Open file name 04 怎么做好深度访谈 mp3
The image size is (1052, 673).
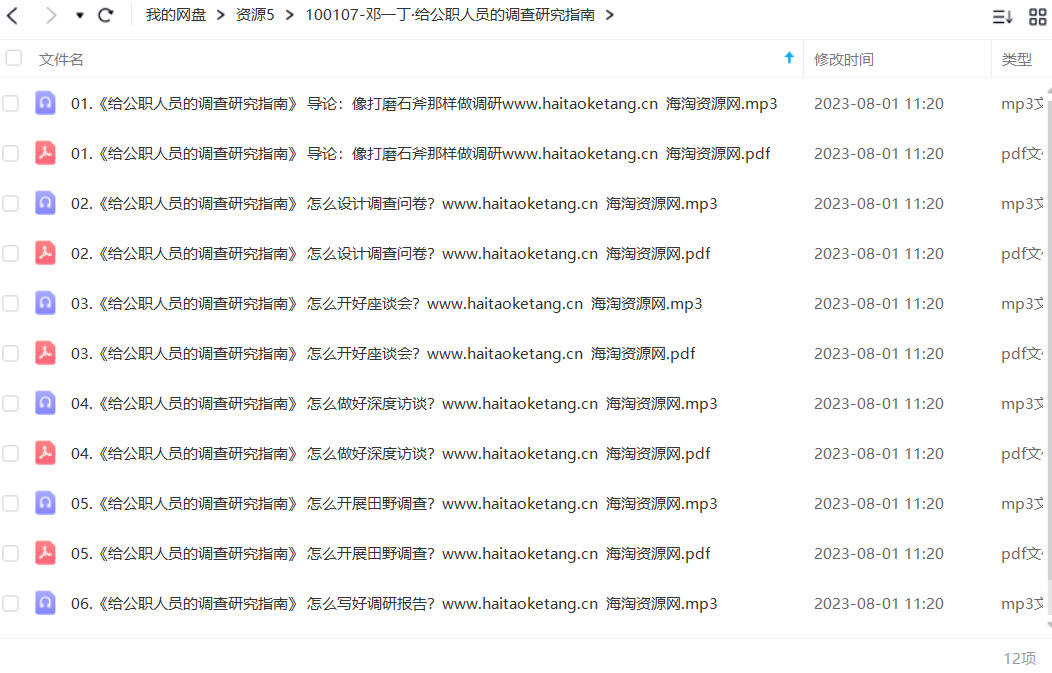click(x=394, y=404)
